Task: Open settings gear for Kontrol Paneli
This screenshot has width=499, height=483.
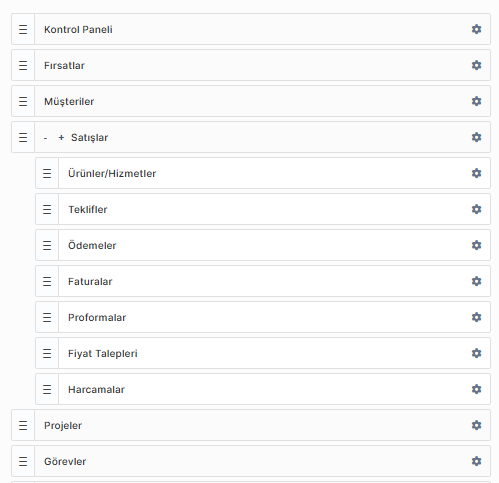Action: tap(476, 29)
